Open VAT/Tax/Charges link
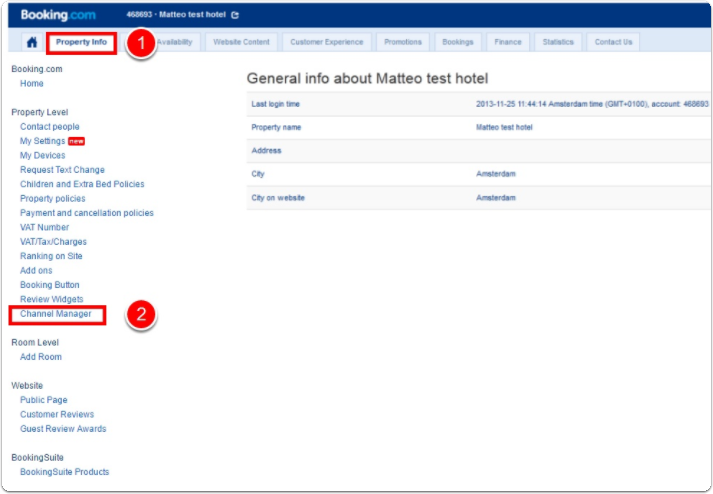Image resolution: width=713 pixels, height=494 pixels. click(53, 242)
